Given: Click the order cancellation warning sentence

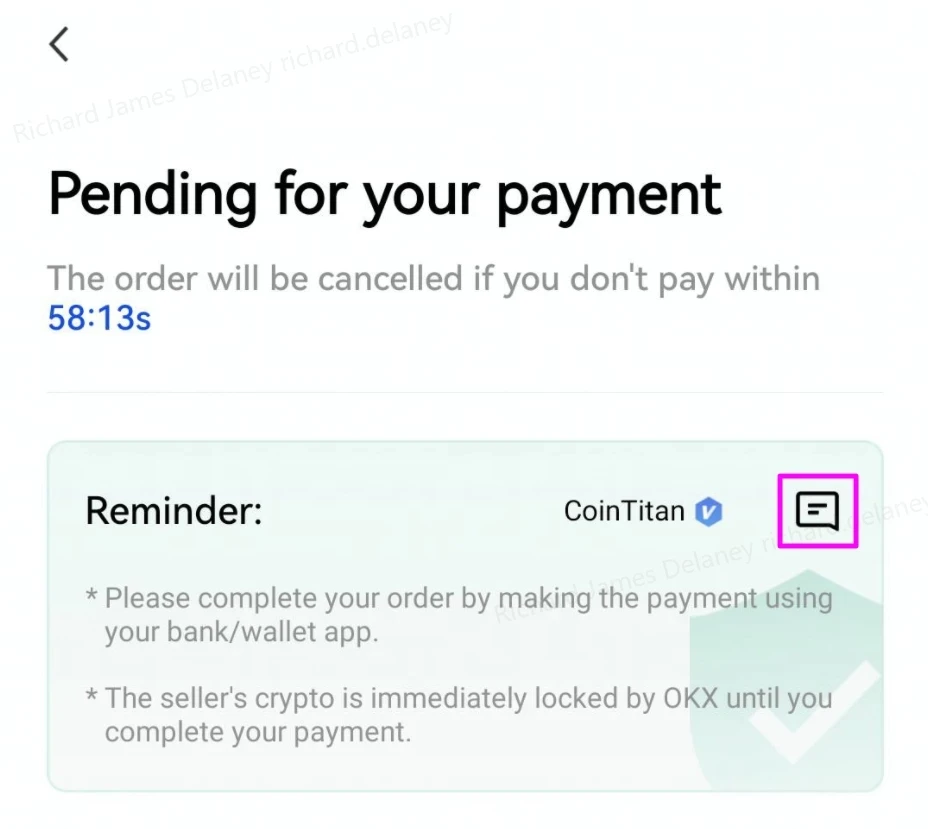Looking at the screenshot, I should (x=432, y=279).
